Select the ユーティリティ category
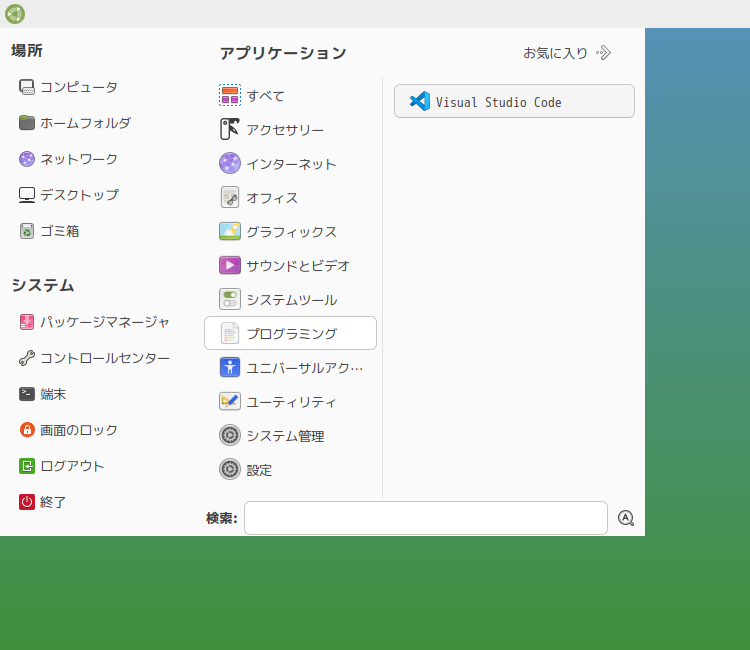750x650 pixels. click(290, 402)
